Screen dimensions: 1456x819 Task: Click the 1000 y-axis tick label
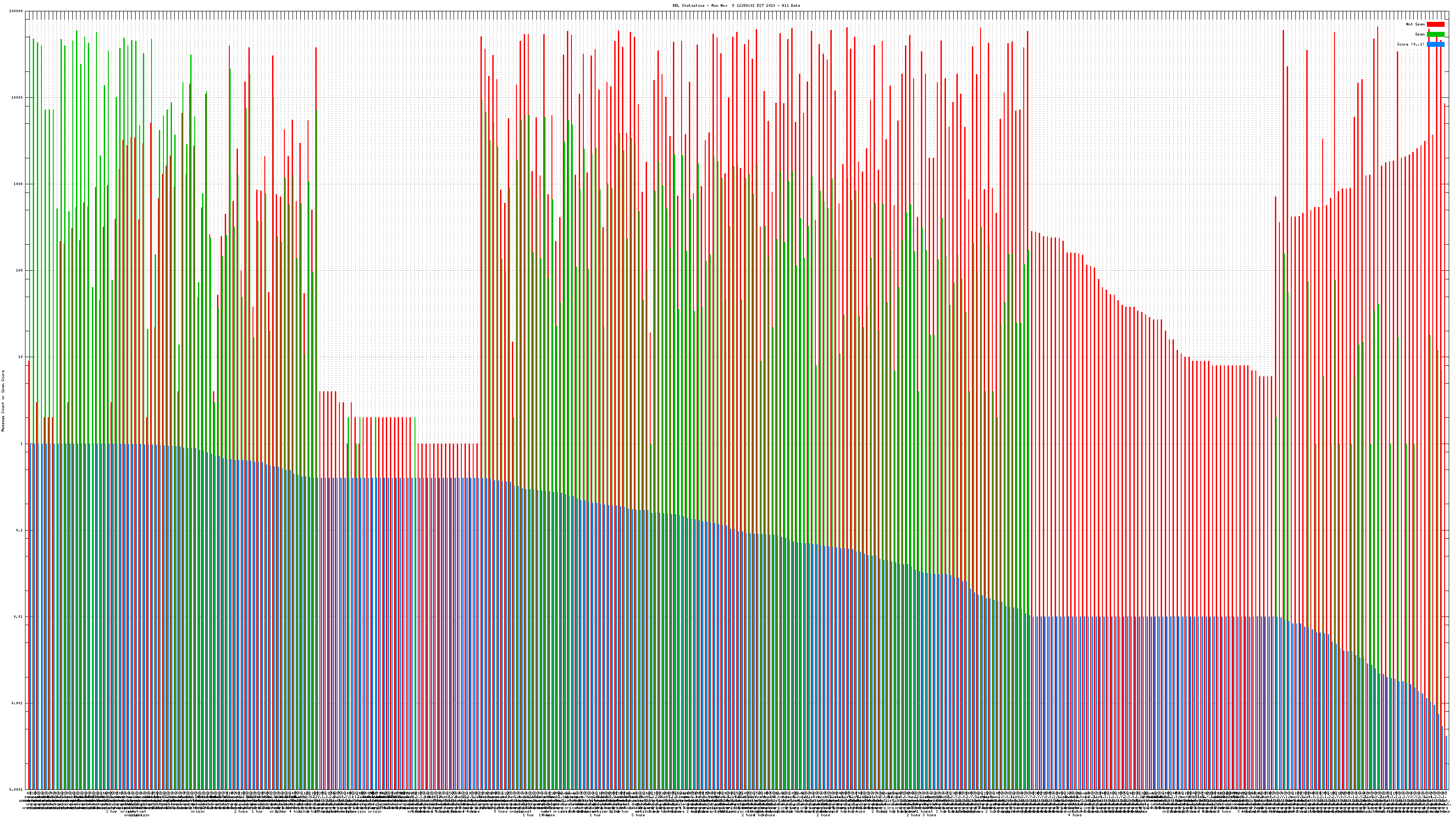[19, 184]
